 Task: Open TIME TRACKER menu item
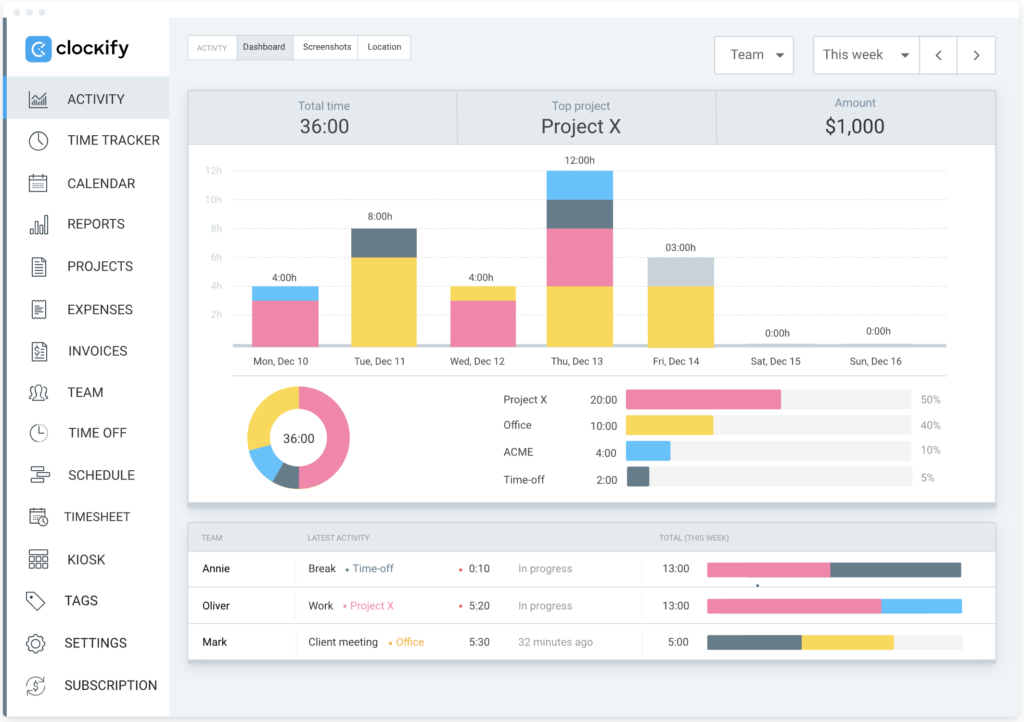[x=113, y=140]
